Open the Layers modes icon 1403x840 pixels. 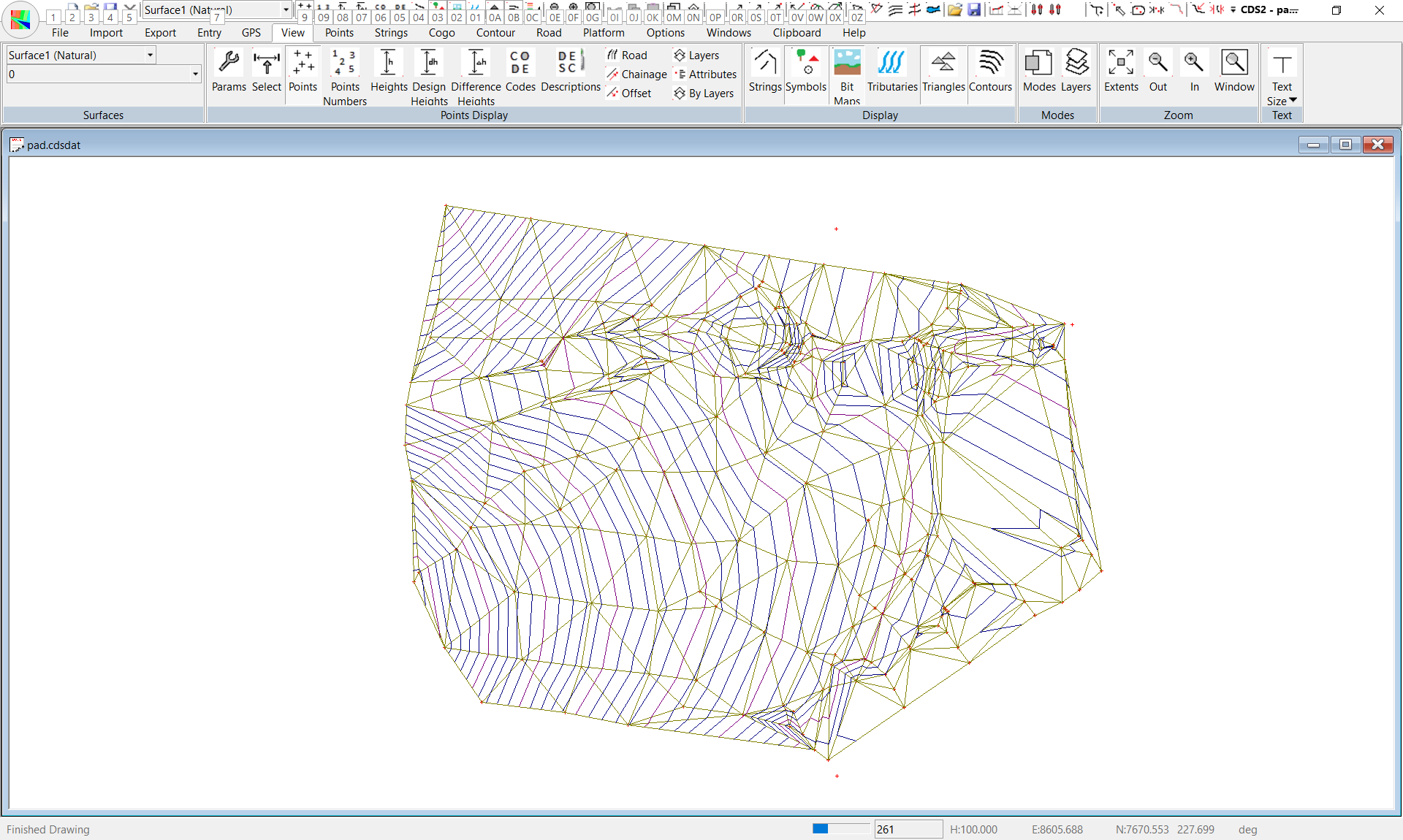tap(1076, 64)
